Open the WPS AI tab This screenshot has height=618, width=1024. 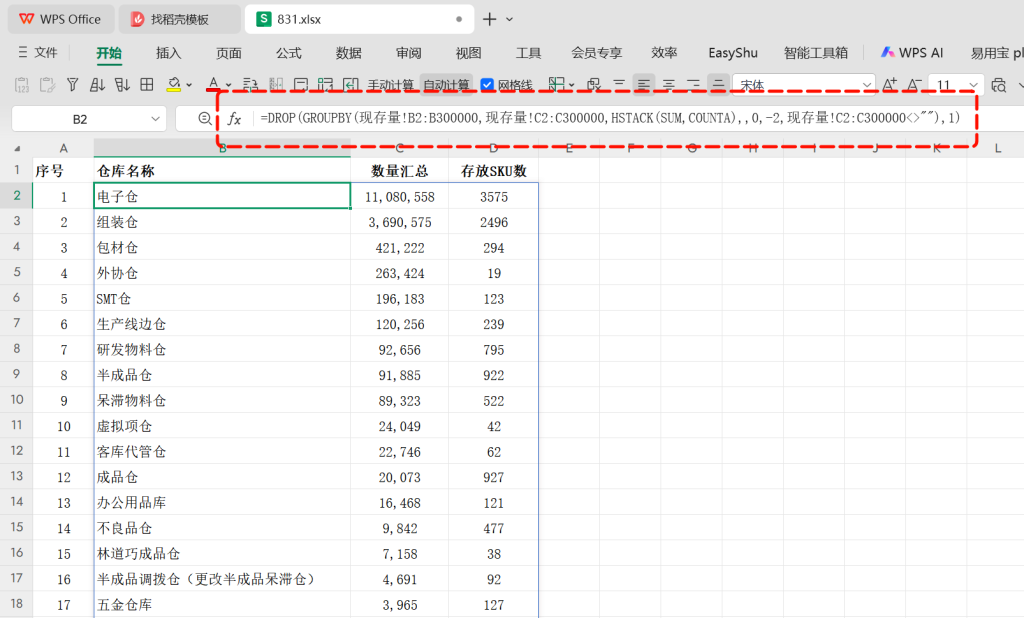[x=912, y=52]
